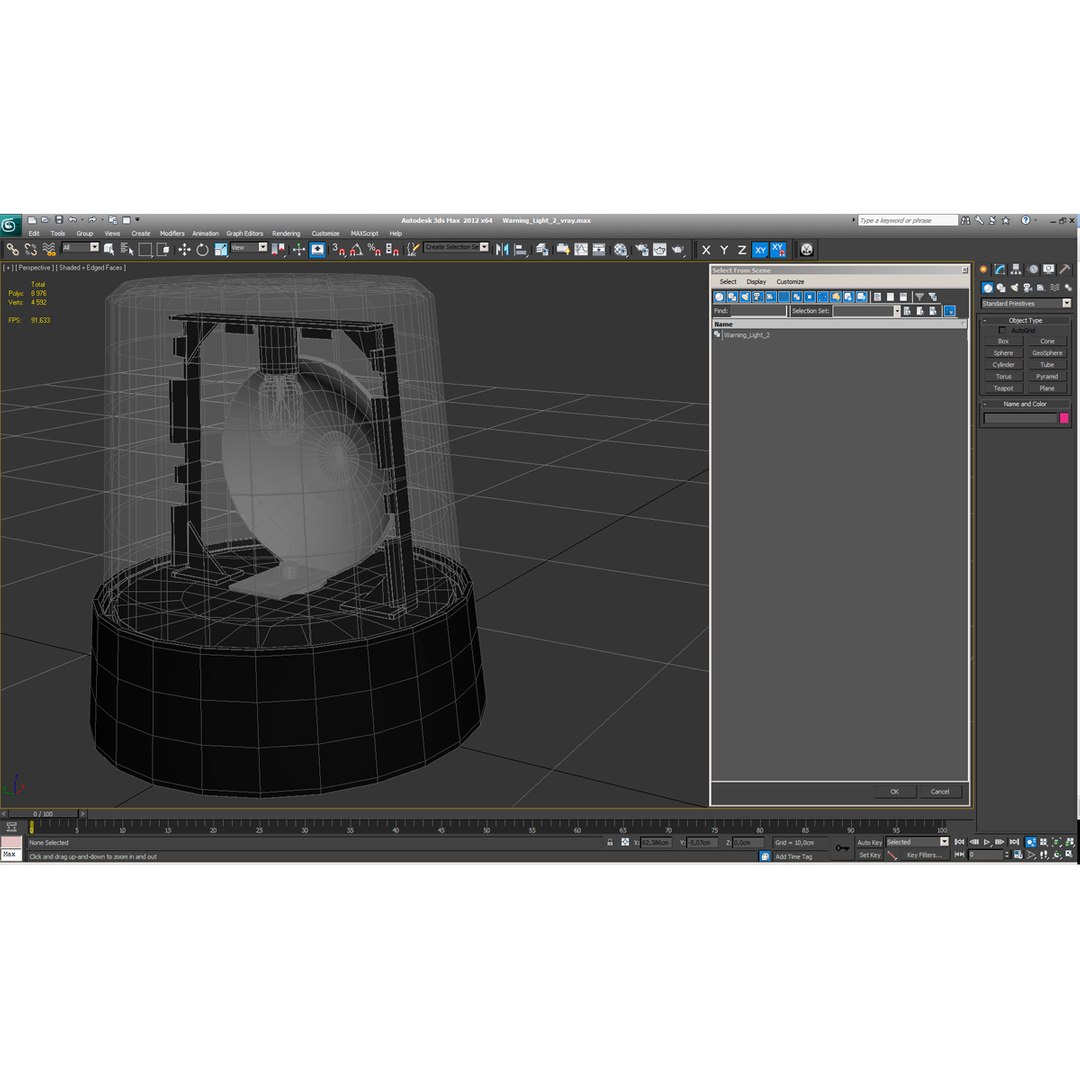Open the Modifiers menu
Viewport: 1080px width, 1080px height.
172,233
